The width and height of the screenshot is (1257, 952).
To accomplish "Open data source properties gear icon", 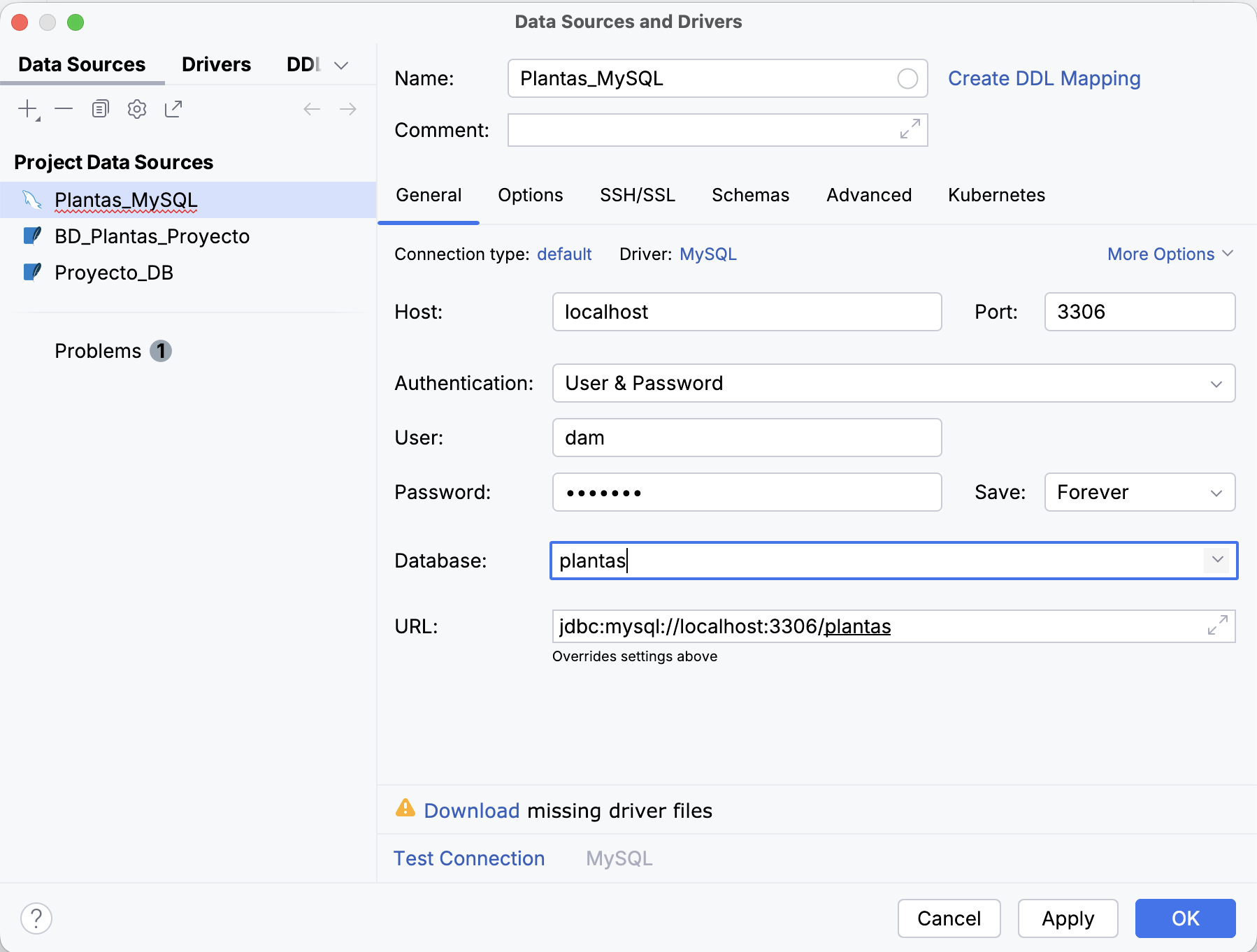I will [137, 109].
